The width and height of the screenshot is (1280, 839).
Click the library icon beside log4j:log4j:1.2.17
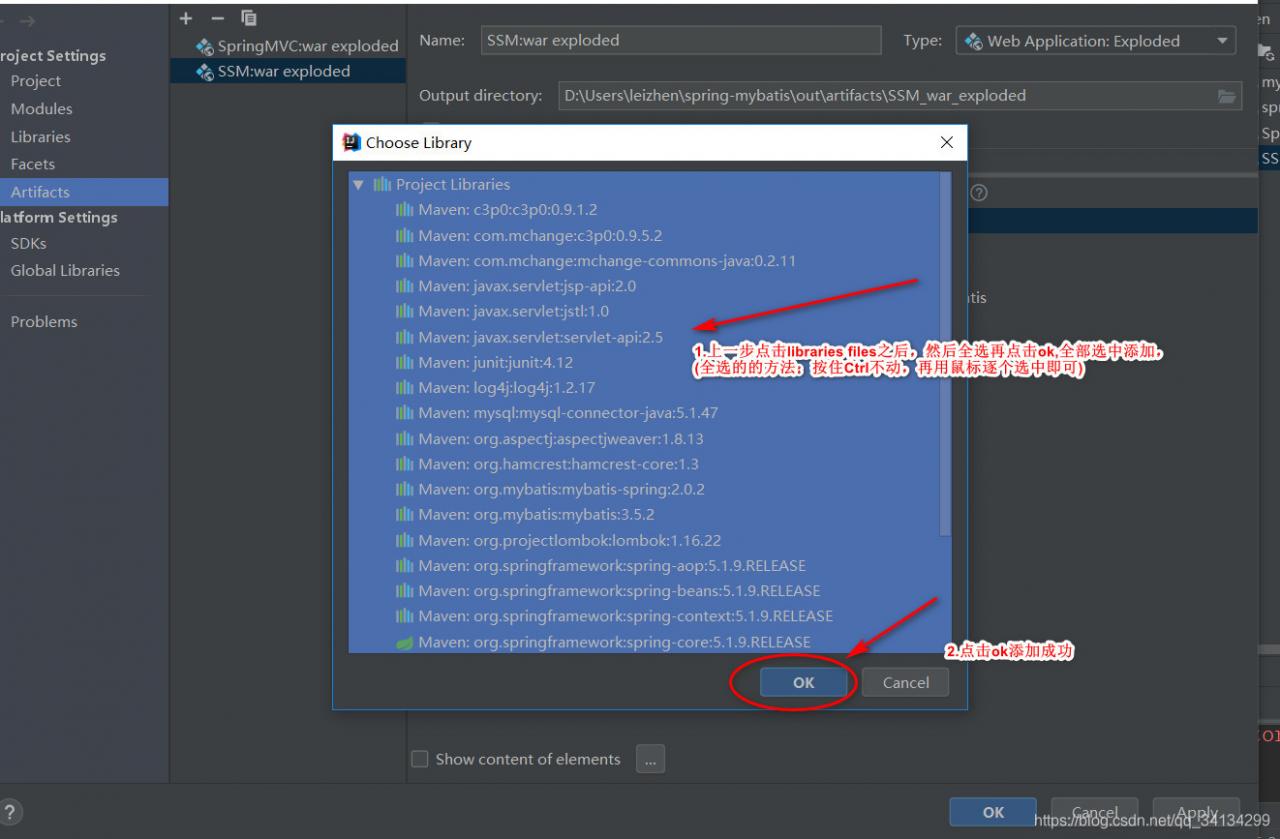(404, 387)
